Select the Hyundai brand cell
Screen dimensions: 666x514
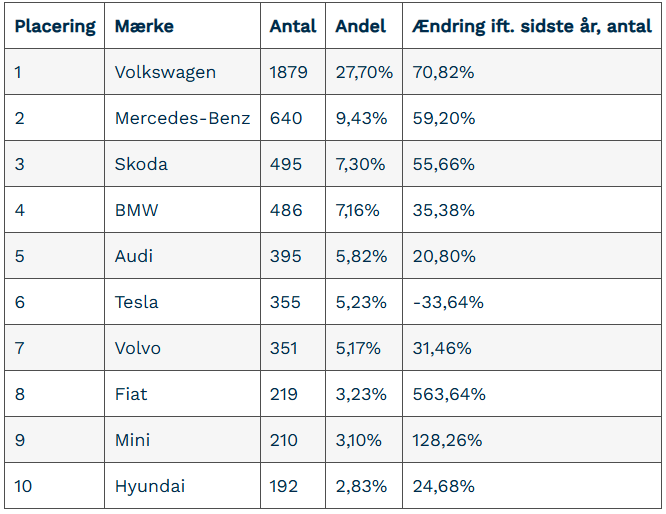(x=150, y=487)
